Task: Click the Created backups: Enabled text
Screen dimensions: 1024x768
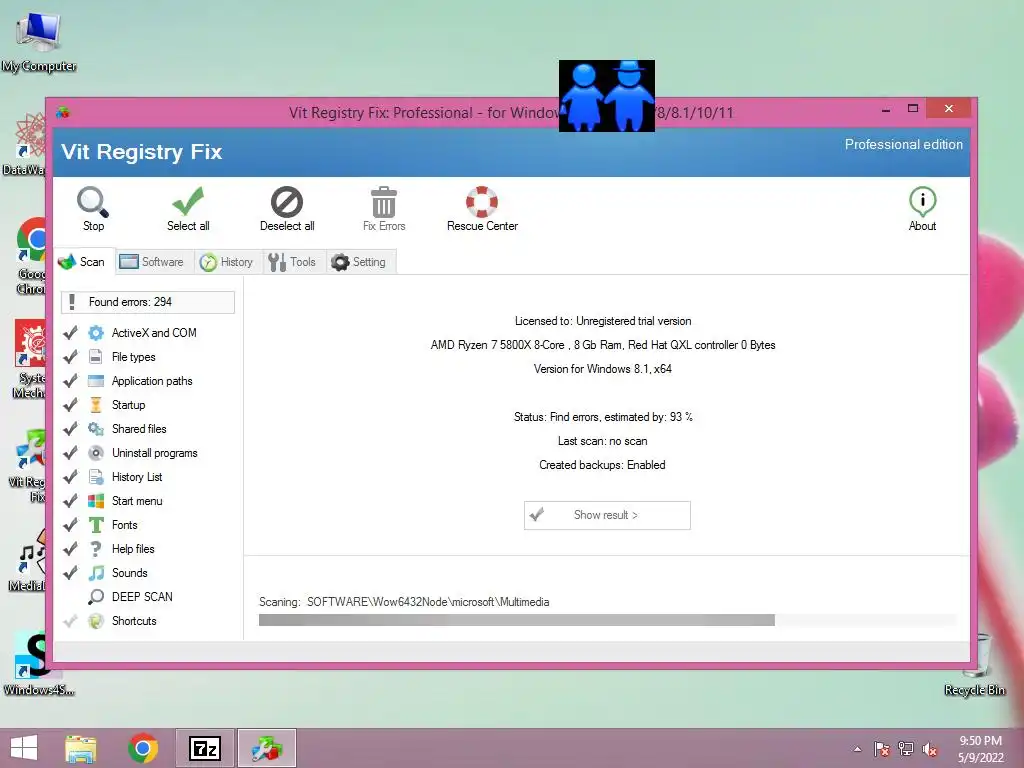Action: pyautogui.click(x=602, y=465)
